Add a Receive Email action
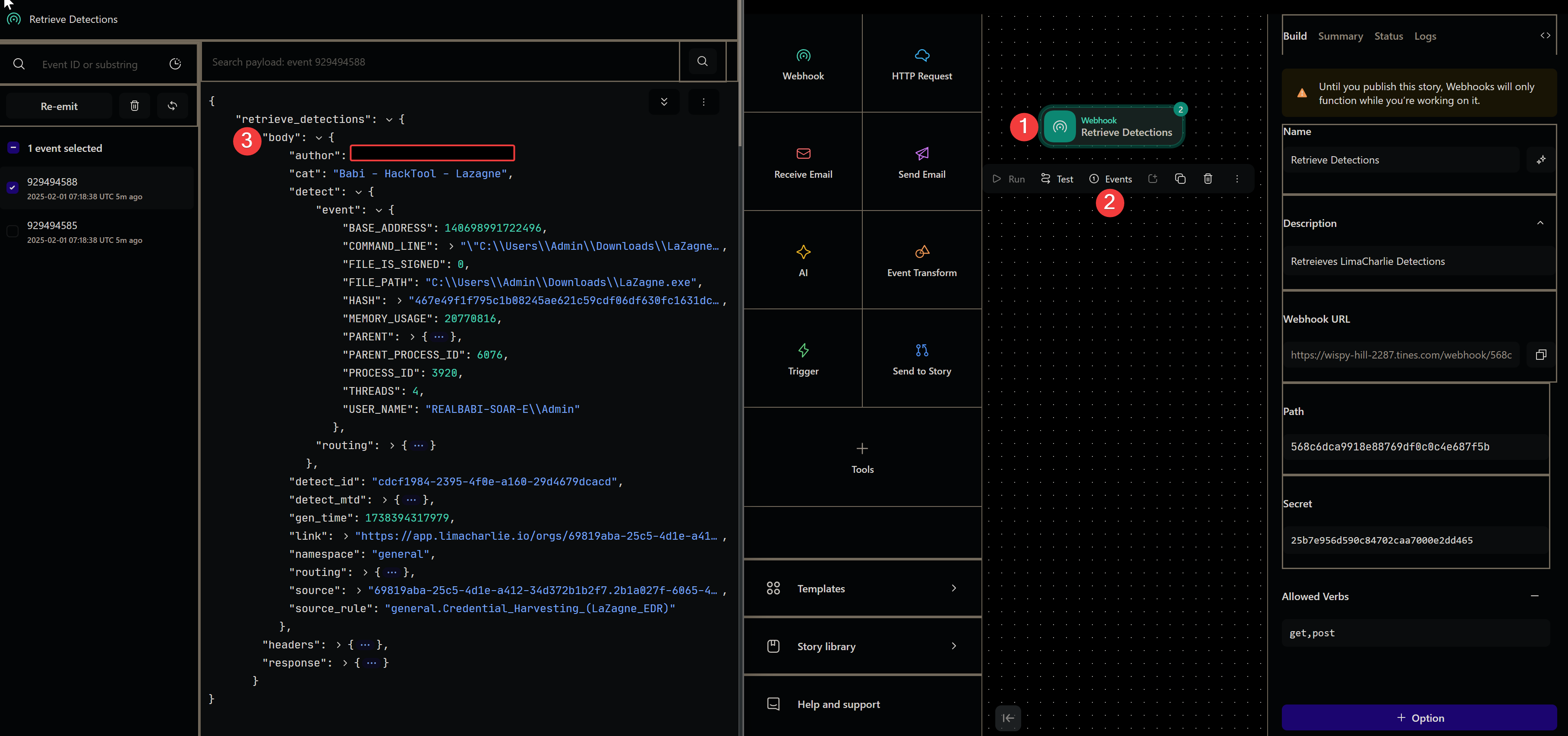The image size is (1568, 736). pos(803,162)
